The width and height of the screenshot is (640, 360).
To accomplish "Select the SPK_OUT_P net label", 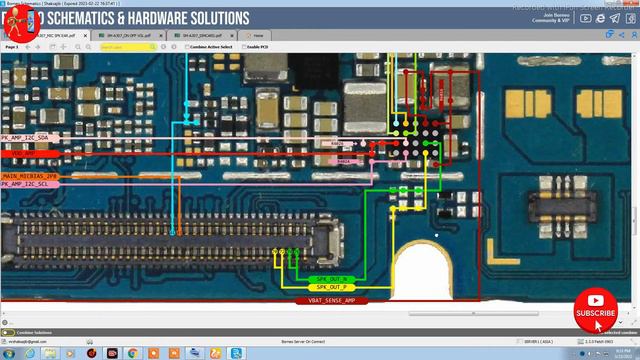I will coord(332,287).
